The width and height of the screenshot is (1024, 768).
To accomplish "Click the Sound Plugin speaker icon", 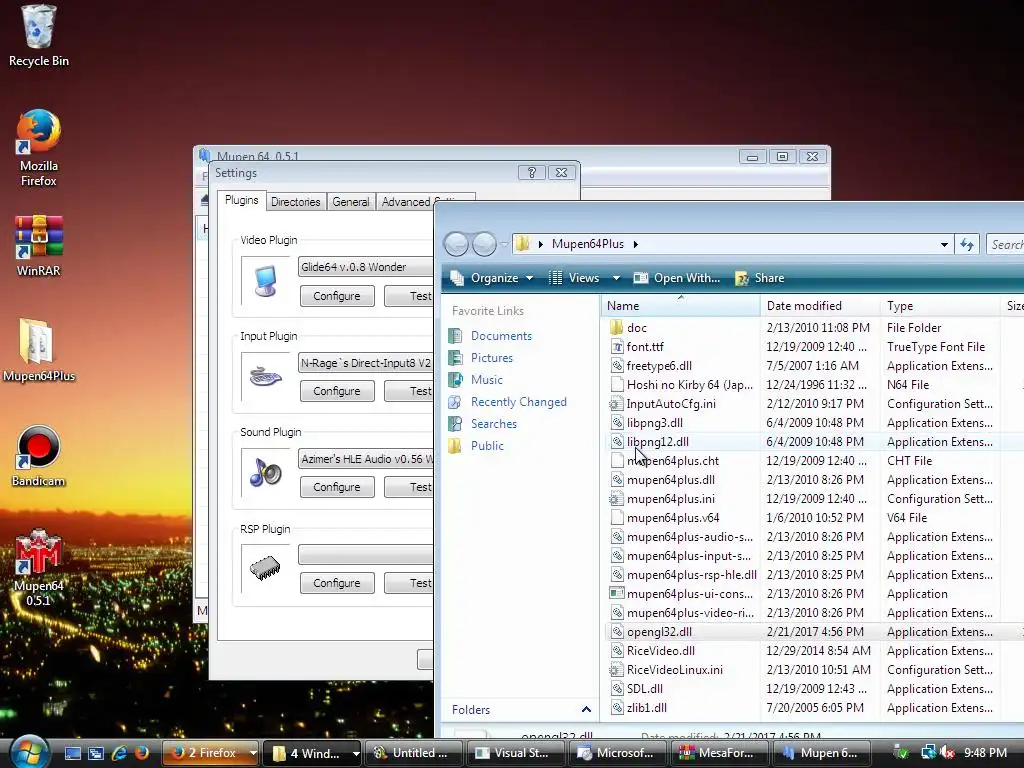I will (x=265, y=472).
